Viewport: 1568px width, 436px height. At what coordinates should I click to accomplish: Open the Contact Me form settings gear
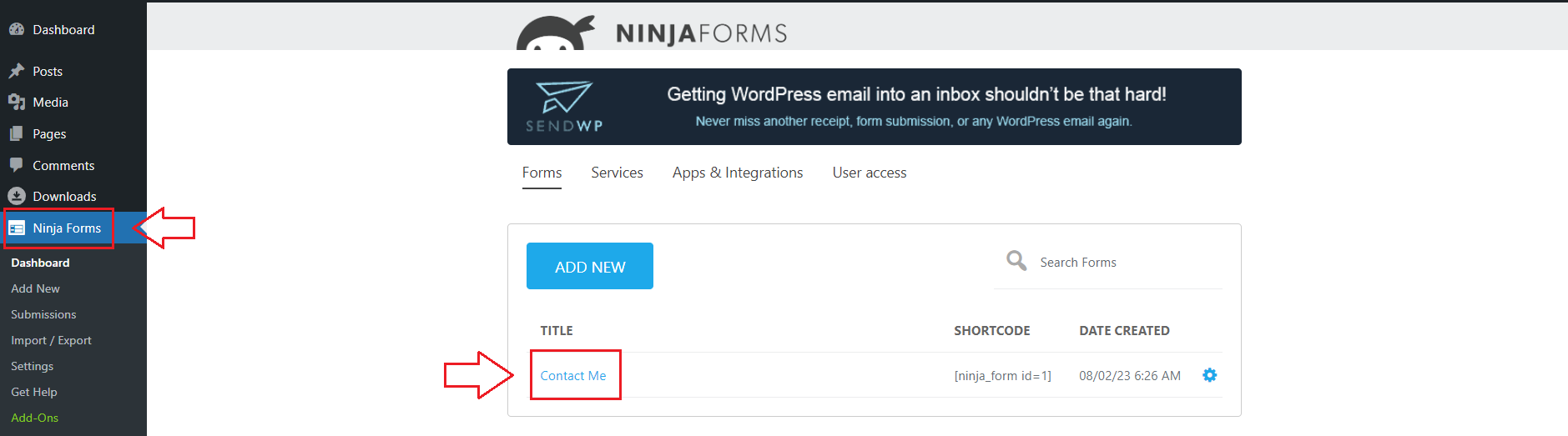point(1209,375)
